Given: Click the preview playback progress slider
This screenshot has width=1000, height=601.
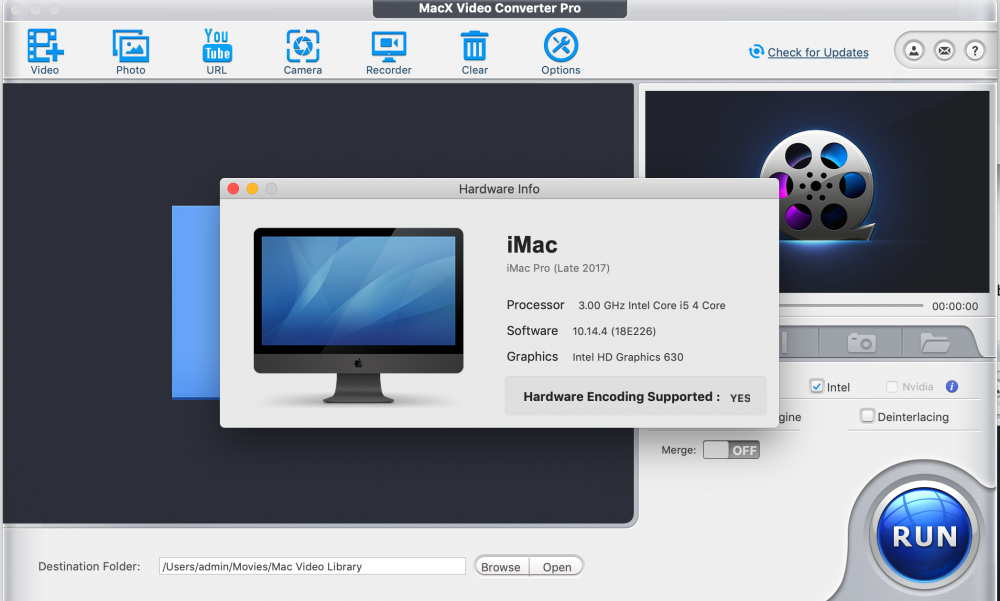Looking at the screenshot, I should click(851, 306).
